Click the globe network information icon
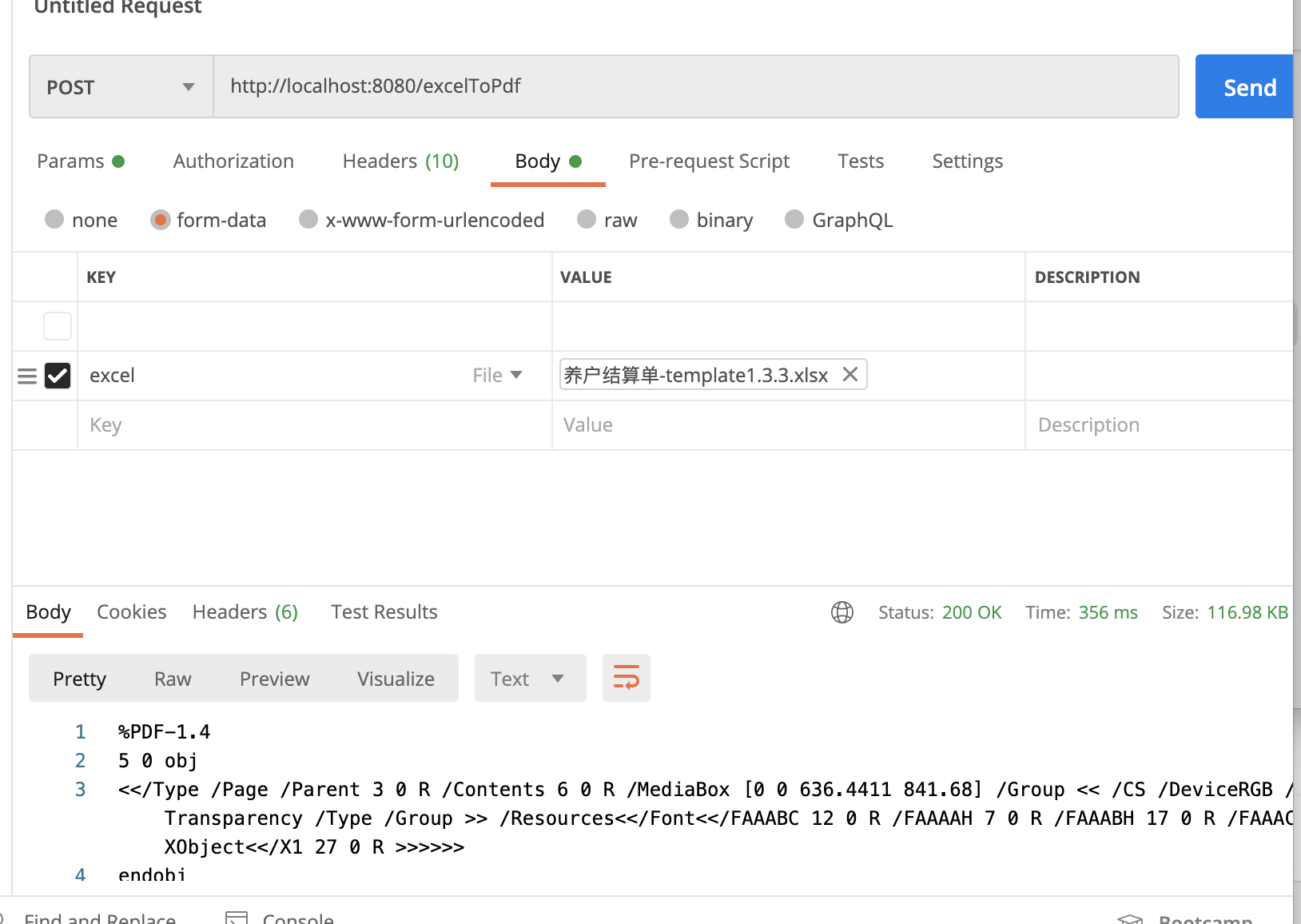 [841, 612]
